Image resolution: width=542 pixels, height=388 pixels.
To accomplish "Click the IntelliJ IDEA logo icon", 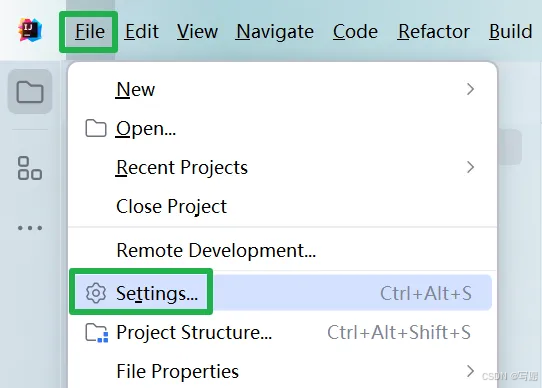I will tap(30, 30).
